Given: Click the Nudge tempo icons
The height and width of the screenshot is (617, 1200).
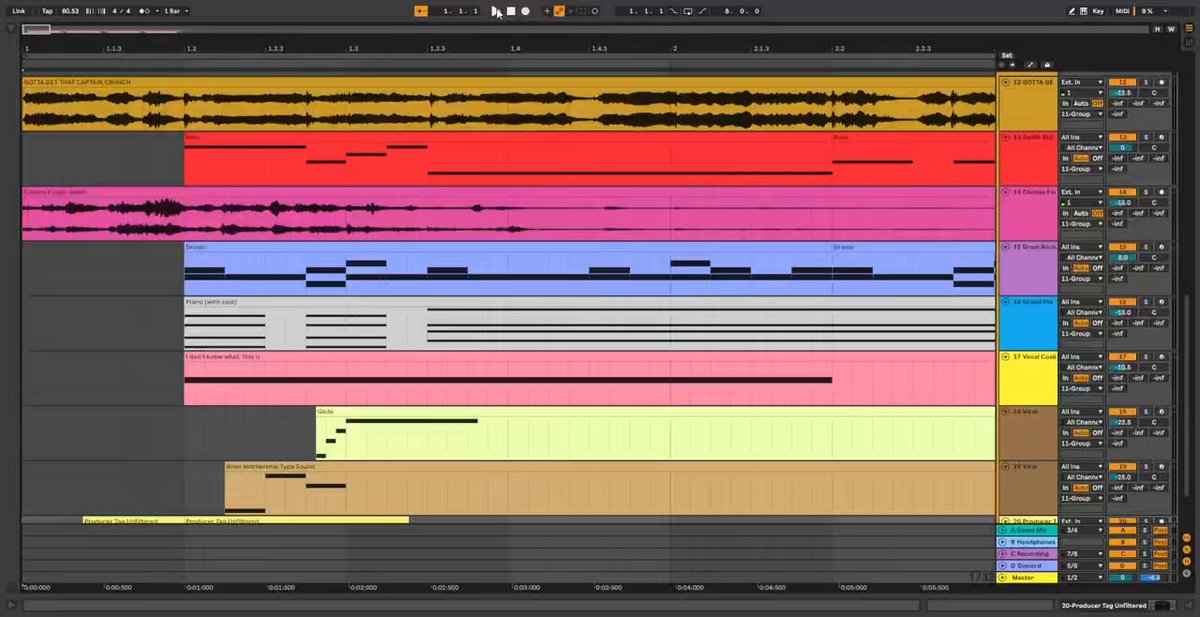Looking at the screenshot, I should (x=96, y=11).
